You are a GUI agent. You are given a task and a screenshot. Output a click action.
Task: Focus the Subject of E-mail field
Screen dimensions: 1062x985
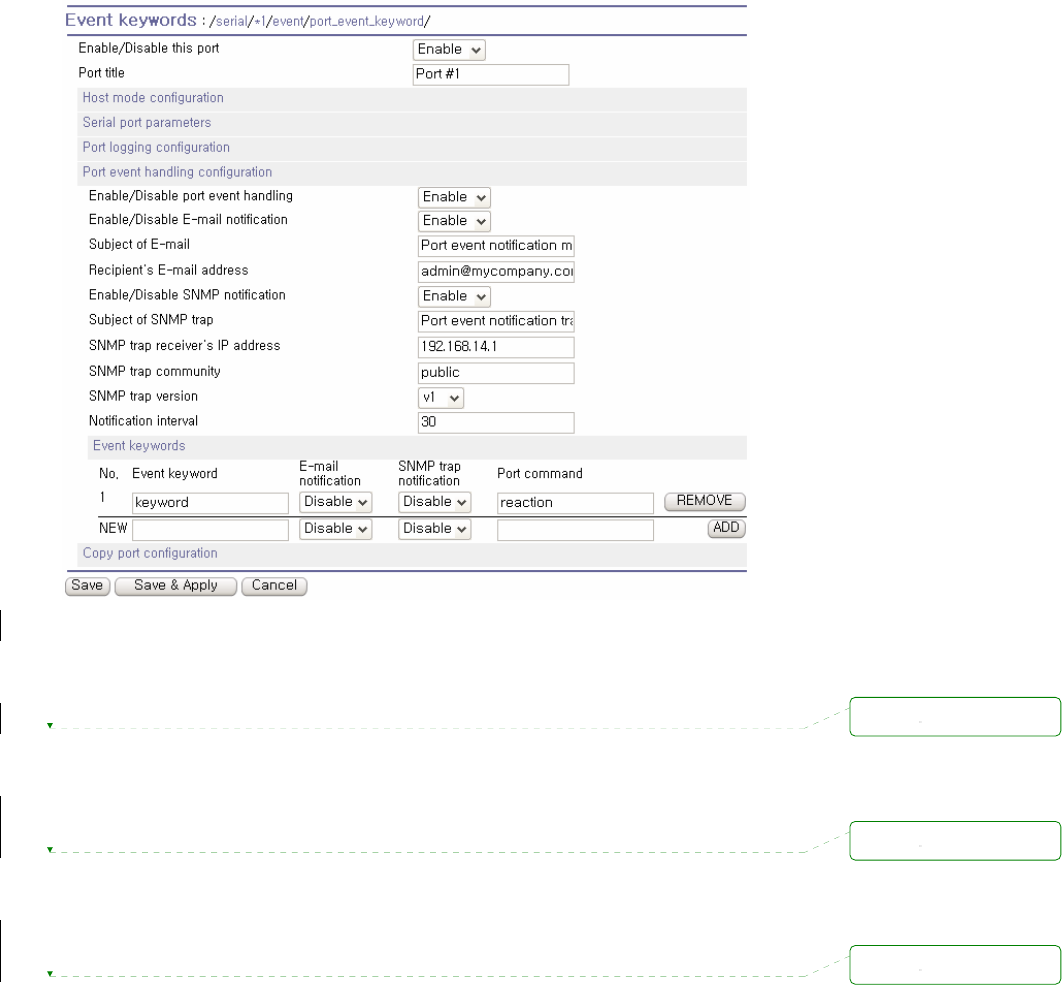click(496, 246)
